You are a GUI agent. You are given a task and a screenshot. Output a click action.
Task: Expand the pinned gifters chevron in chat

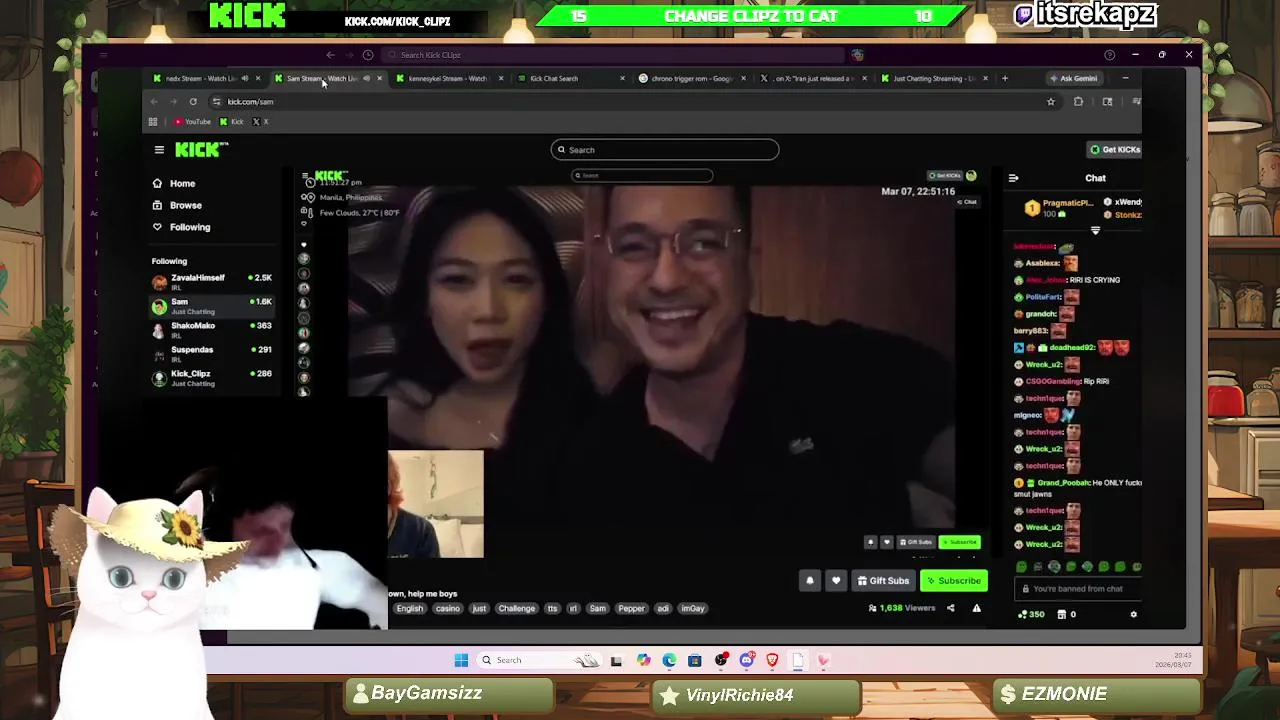point(1095,231)
